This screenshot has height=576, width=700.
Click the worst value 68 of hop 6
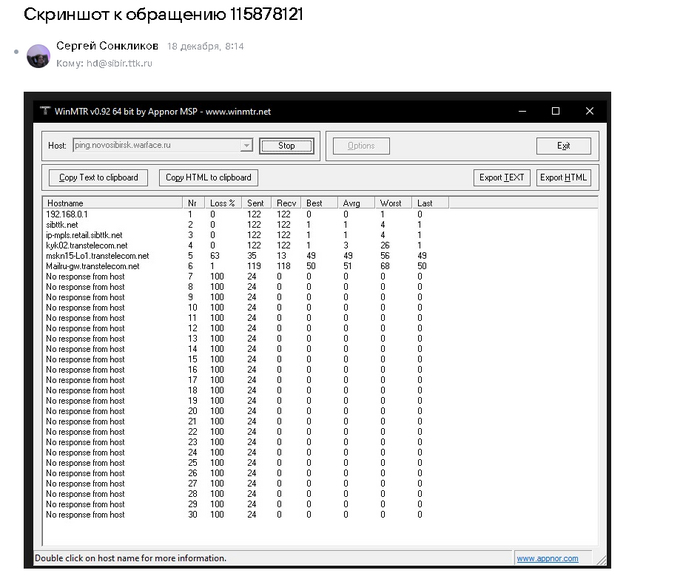click(385, 266)
